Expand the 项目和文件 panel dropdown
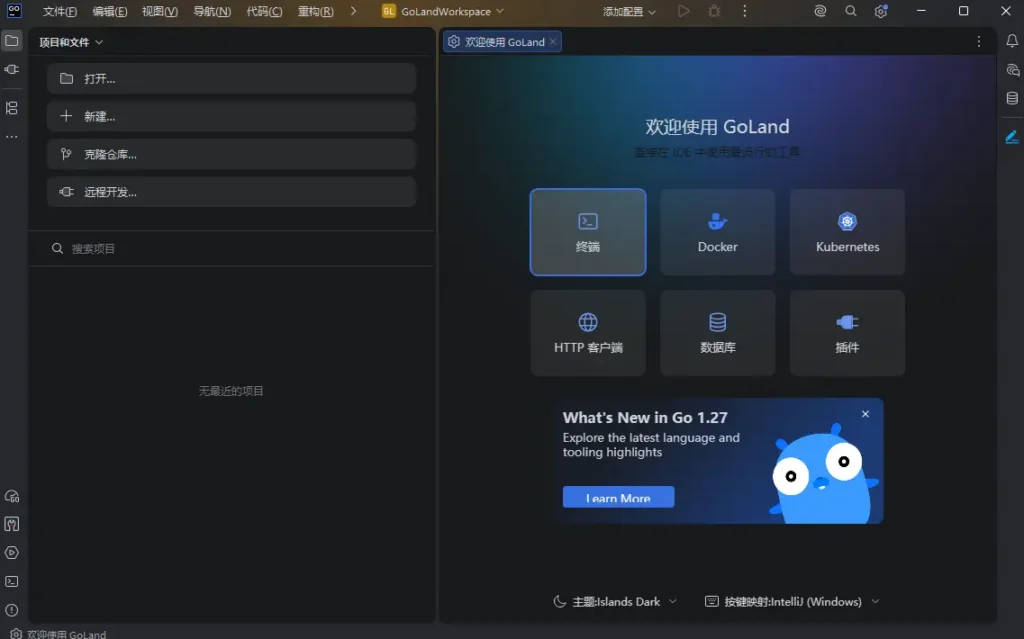Screen dimensions: 1024x639 point(71,42)
